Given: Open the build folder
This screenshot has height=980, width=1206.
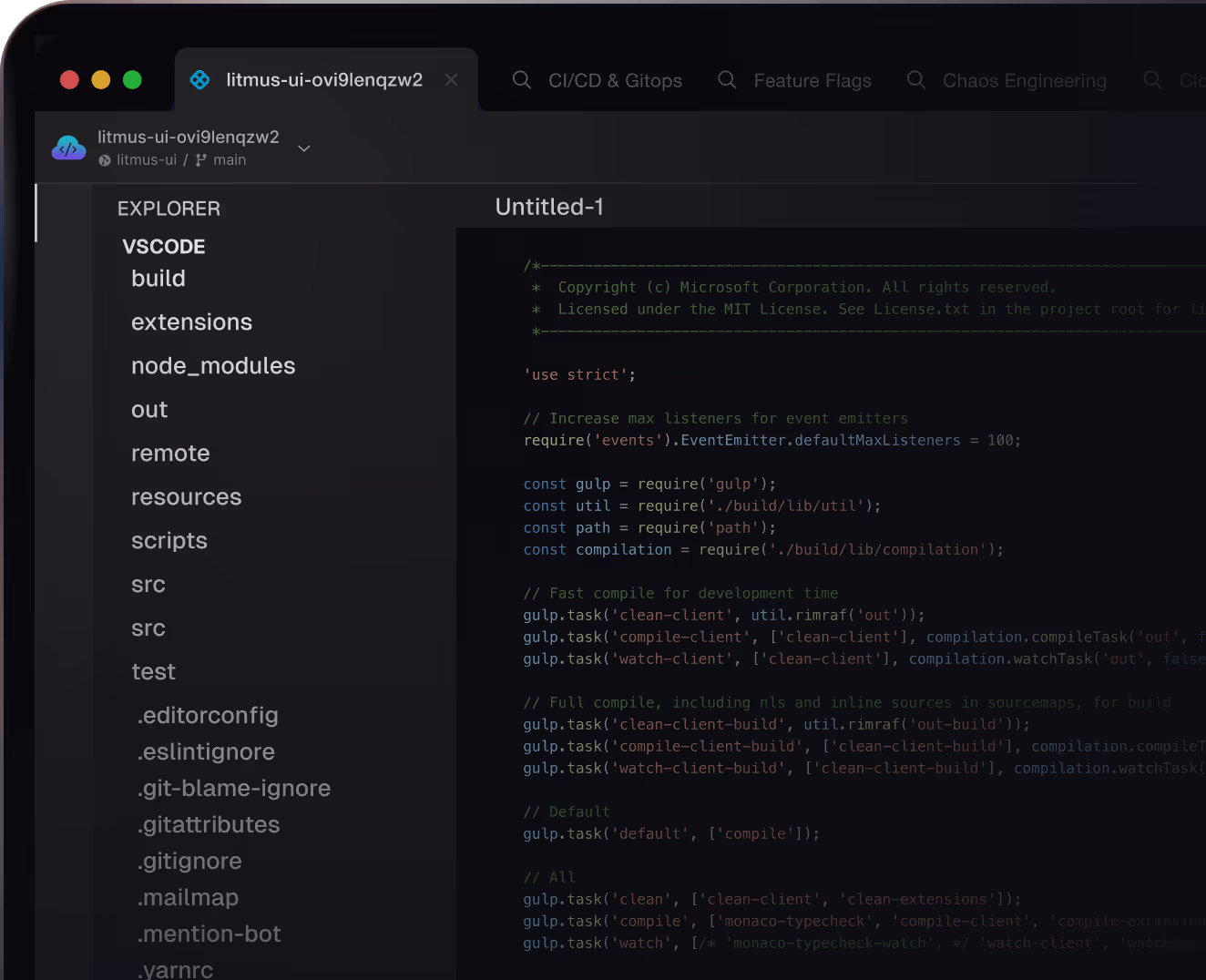Looking at the screenshot, I should (158, 279).
